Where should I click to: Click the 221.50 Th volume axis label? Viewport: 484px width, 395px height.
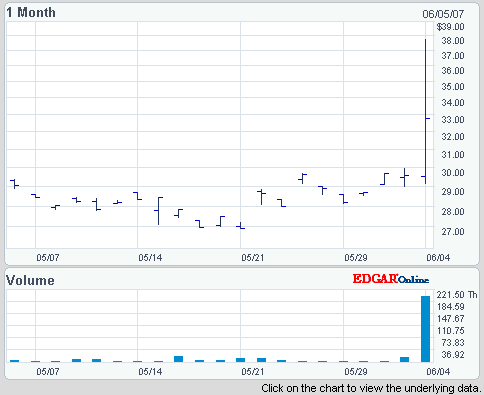(x=457, y=295)
